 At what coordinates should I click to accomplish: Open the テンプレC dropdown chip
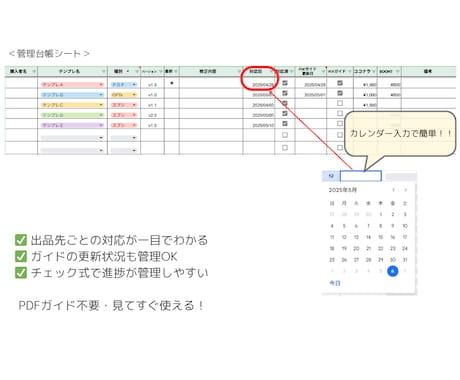click(x=72, y=105)
